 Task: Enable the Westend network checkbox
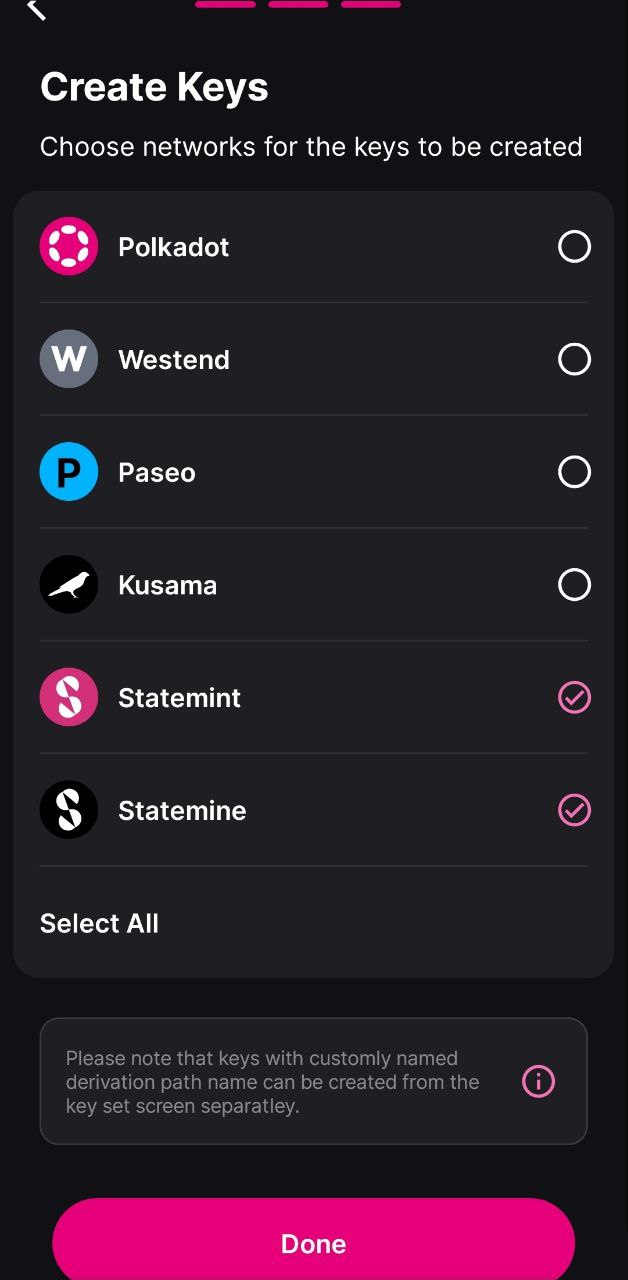coord(574,359)
